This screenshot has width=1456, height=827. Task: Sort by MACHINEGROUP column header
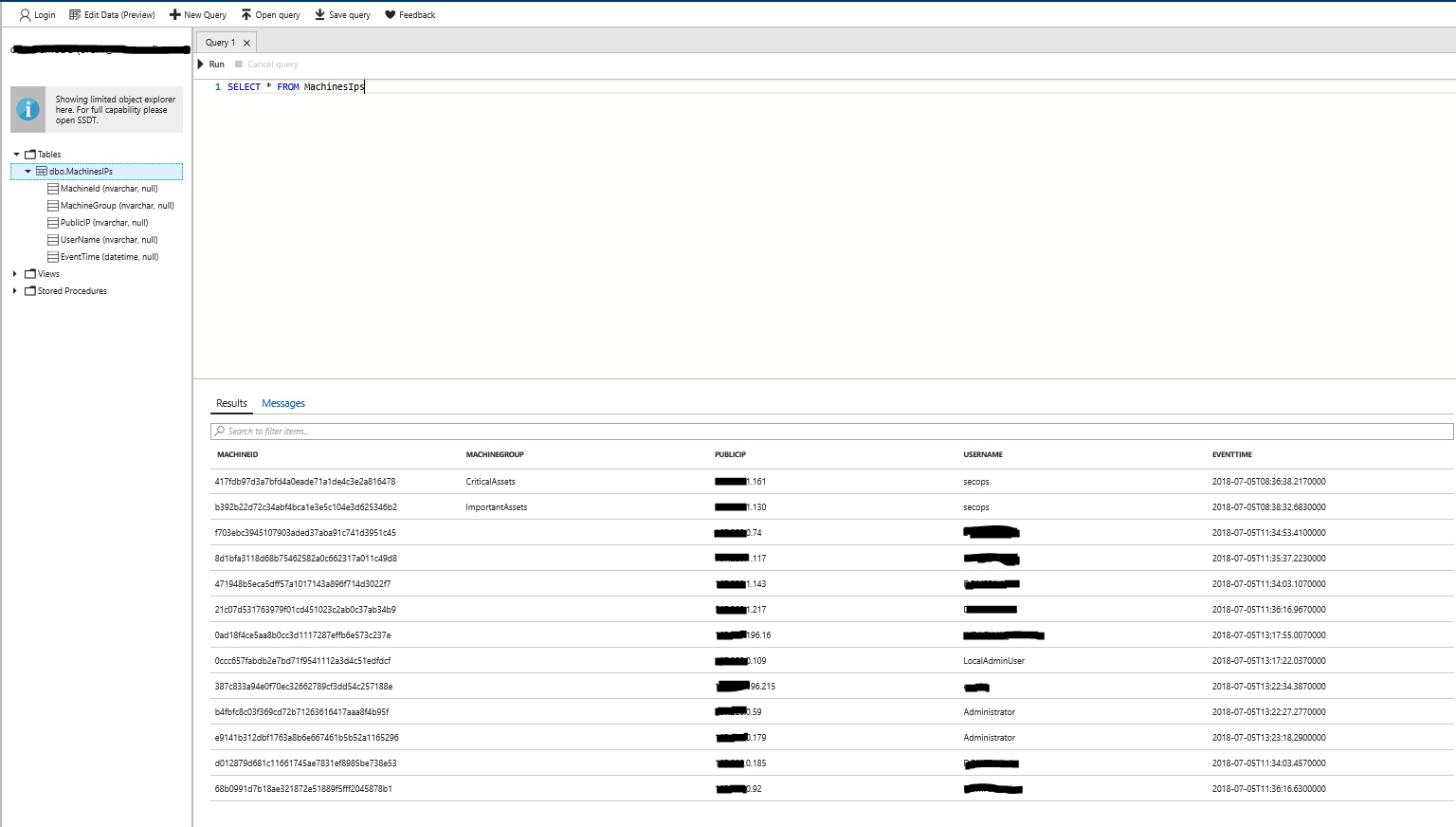495,455
